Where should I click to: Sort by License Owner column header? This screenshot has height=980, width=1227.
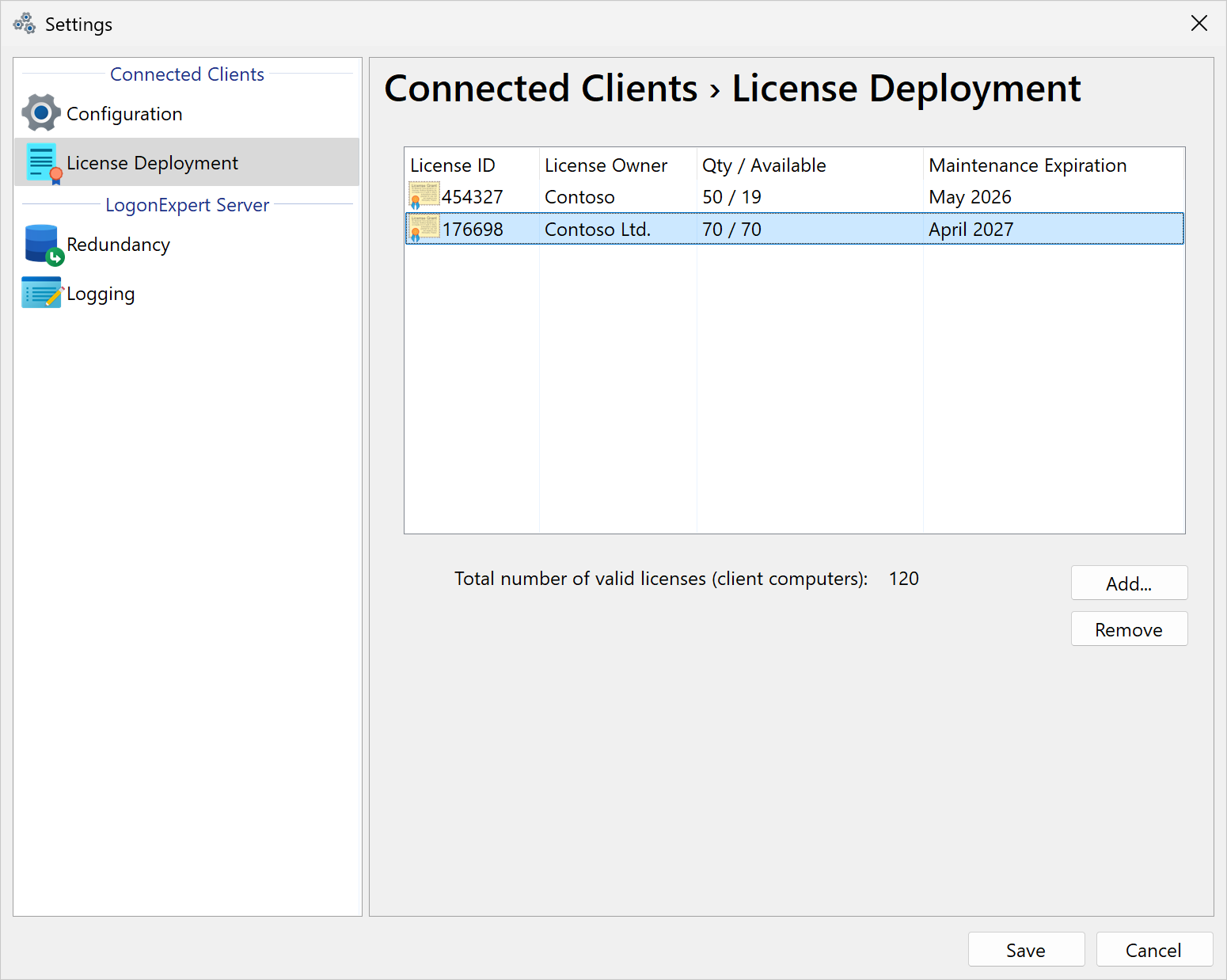(606, 165)
